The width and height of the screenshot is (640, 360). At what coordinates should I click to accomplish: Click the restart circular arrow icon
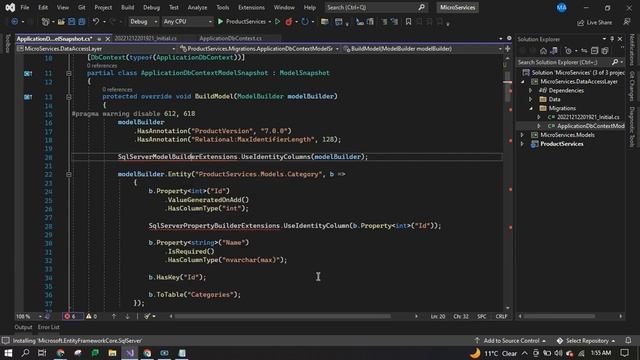click(304, 22)
